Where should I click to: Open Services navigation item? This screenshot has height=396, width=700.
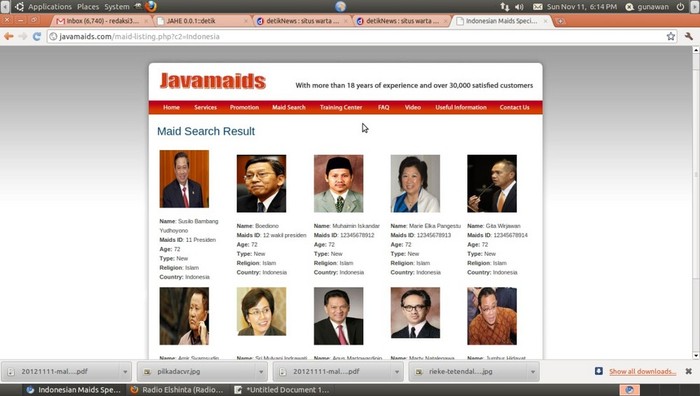click(x=205, y=107)
